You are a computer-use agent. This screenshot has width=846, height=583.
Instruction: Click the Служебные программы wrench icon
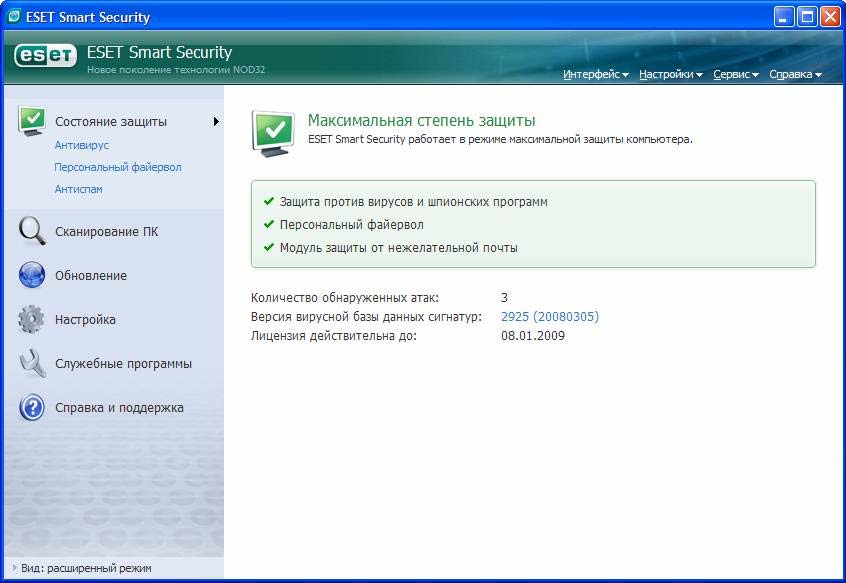click(x=32, y=363)
